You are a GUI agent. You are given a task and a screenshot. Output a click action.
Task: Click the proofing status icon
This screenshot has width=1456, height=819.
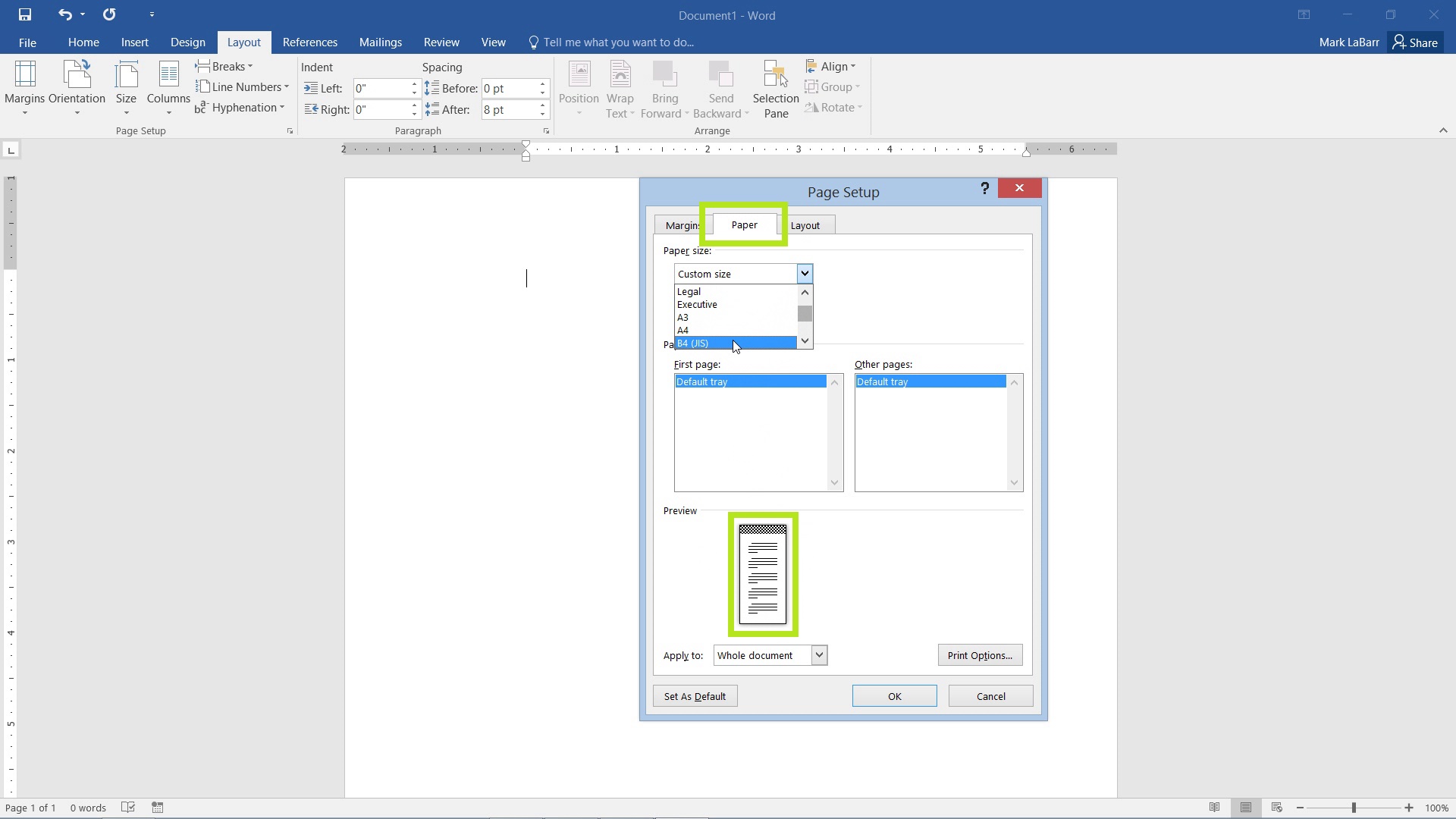tap(128, 807)
